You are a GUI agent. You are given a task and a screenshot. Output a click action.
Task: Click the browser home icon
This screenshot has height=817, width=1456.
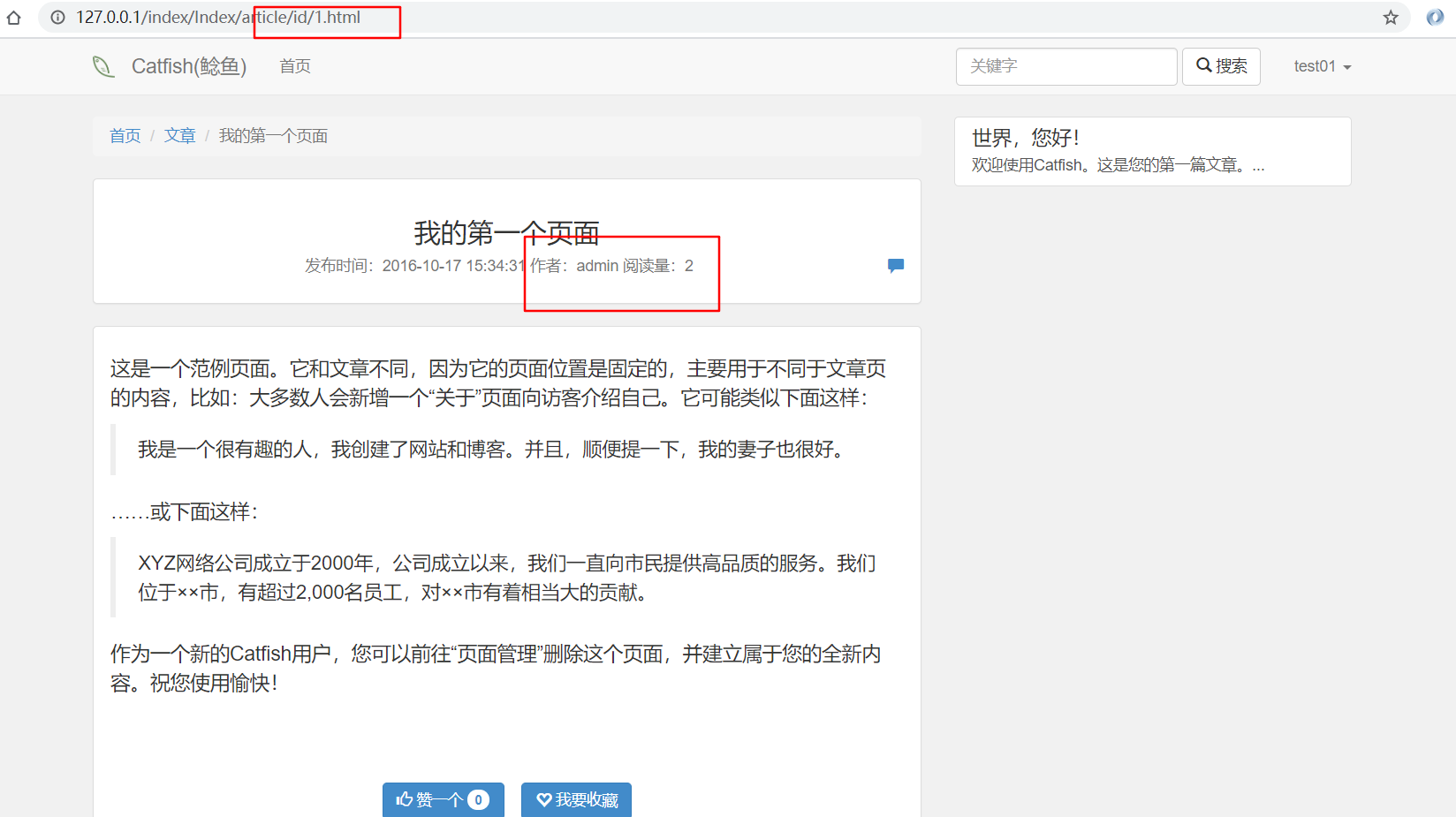coord(13,17)
